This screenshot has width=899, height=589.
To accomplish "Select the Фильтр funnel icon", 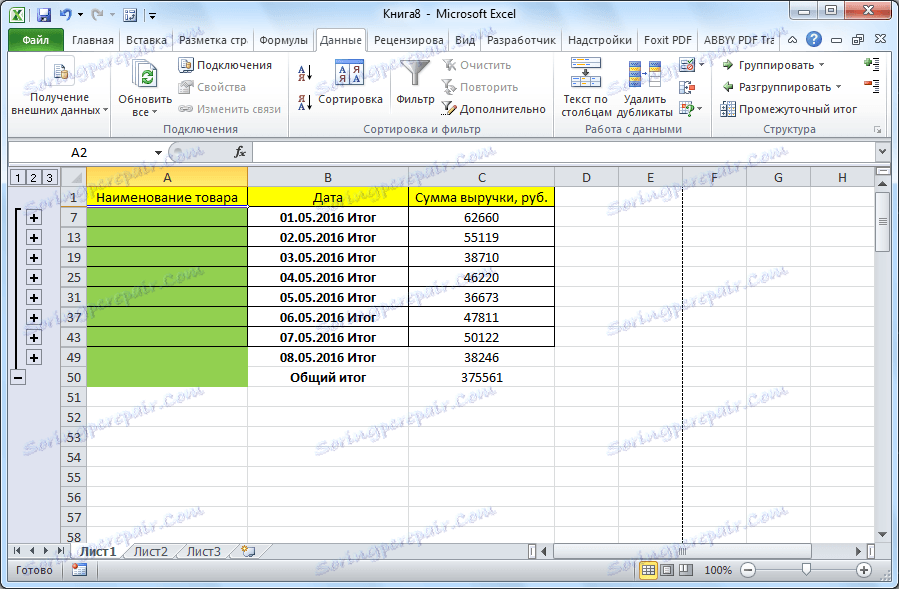I will [414, 75].
